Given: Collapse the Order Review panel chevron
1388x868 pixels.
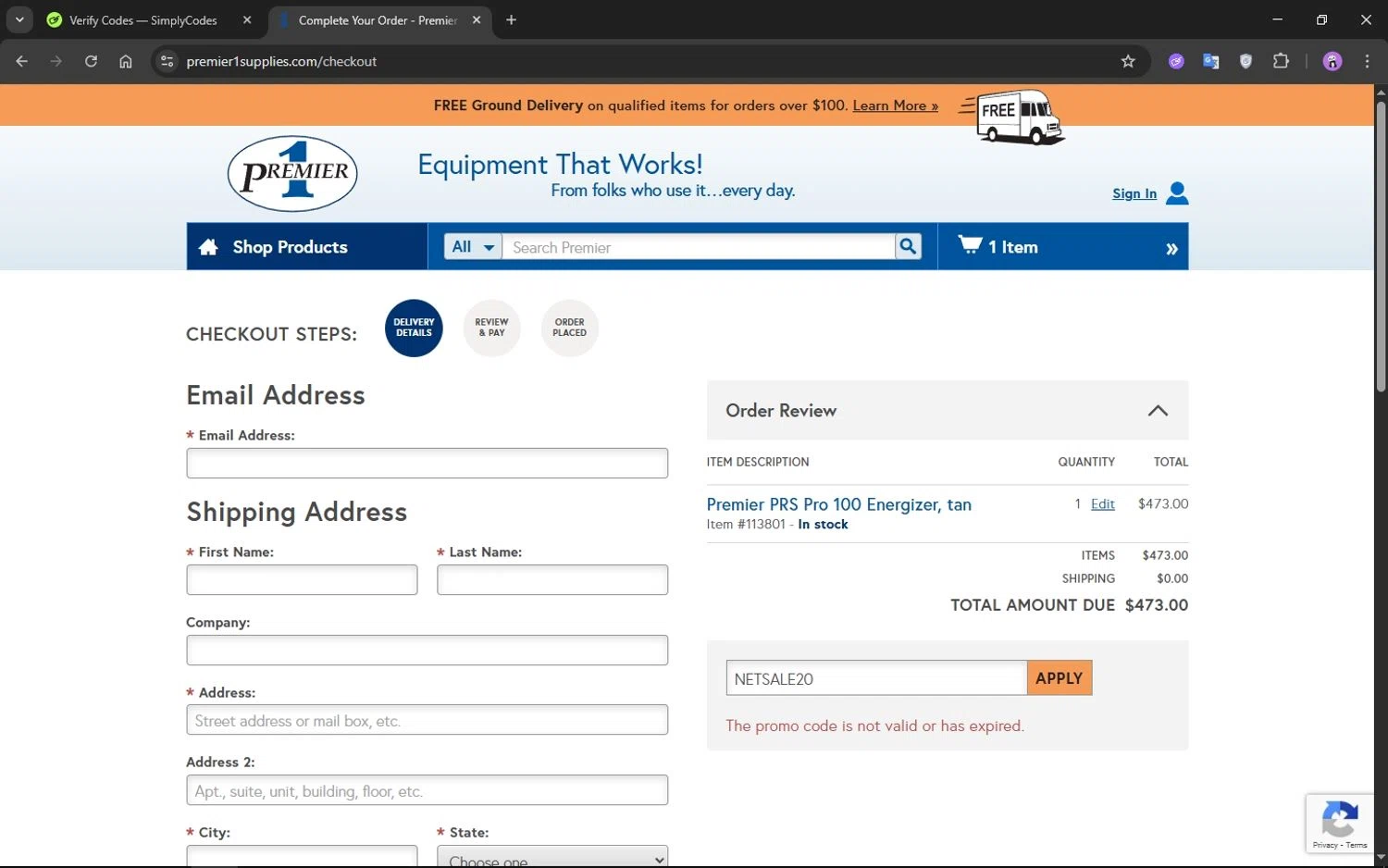Looking at the screenshot, I should [1158, 410].
